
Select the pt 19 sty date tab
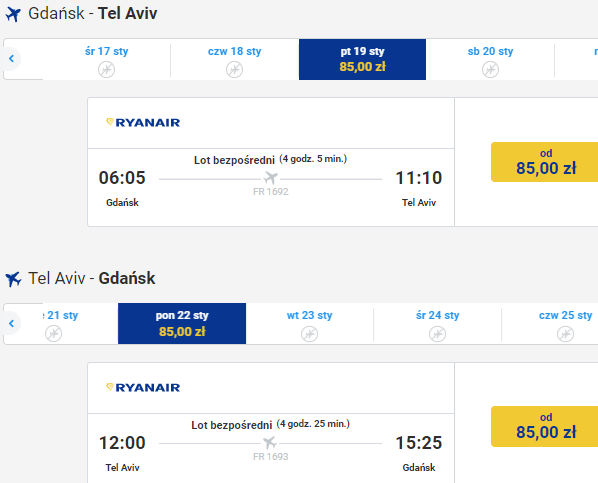point(362,59)
